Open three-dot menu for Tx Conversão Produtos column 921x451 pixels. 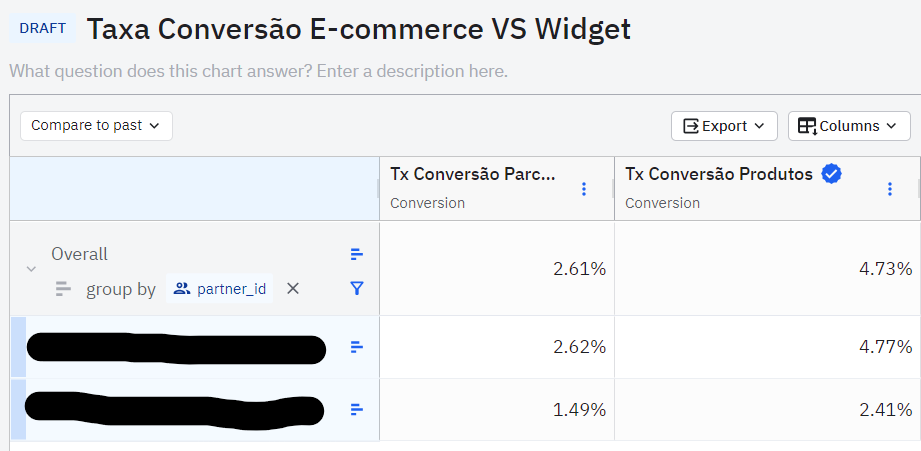pos(889,189)
